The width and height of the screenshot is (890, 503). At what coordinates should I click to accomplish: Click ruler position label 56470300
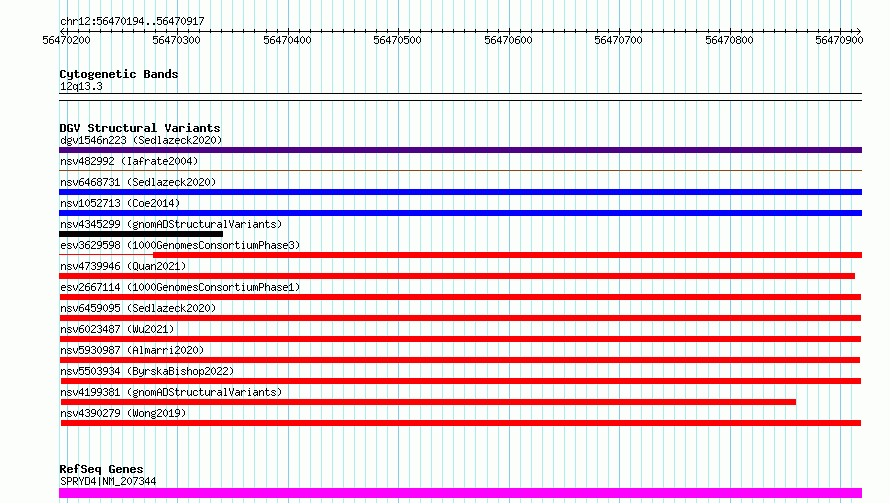(177, 40)
